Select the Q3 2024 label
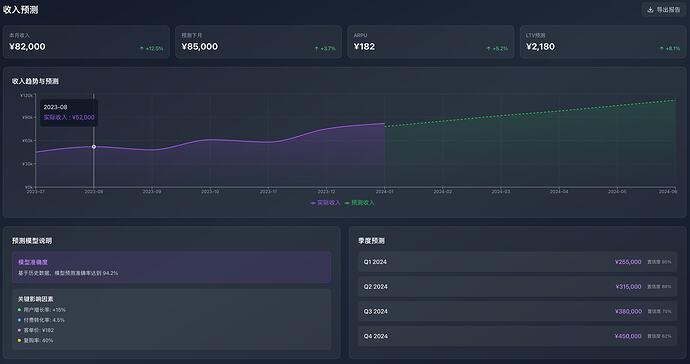690x364 pixels. [375, 312]
